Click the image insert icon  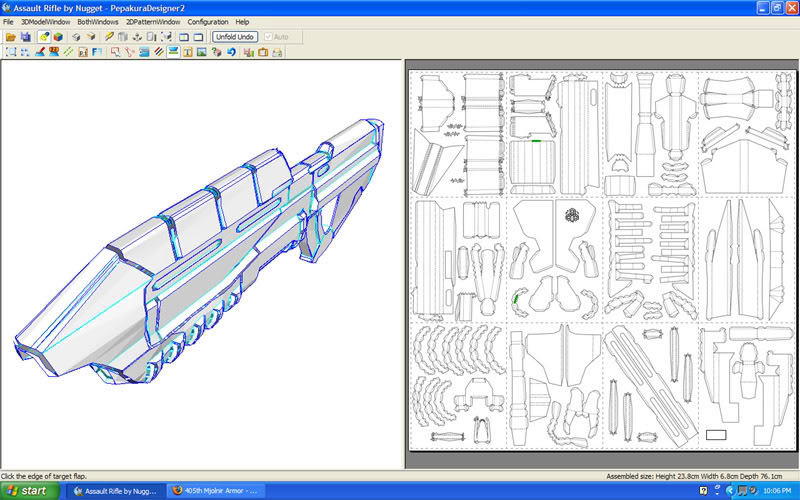(201, 52)
